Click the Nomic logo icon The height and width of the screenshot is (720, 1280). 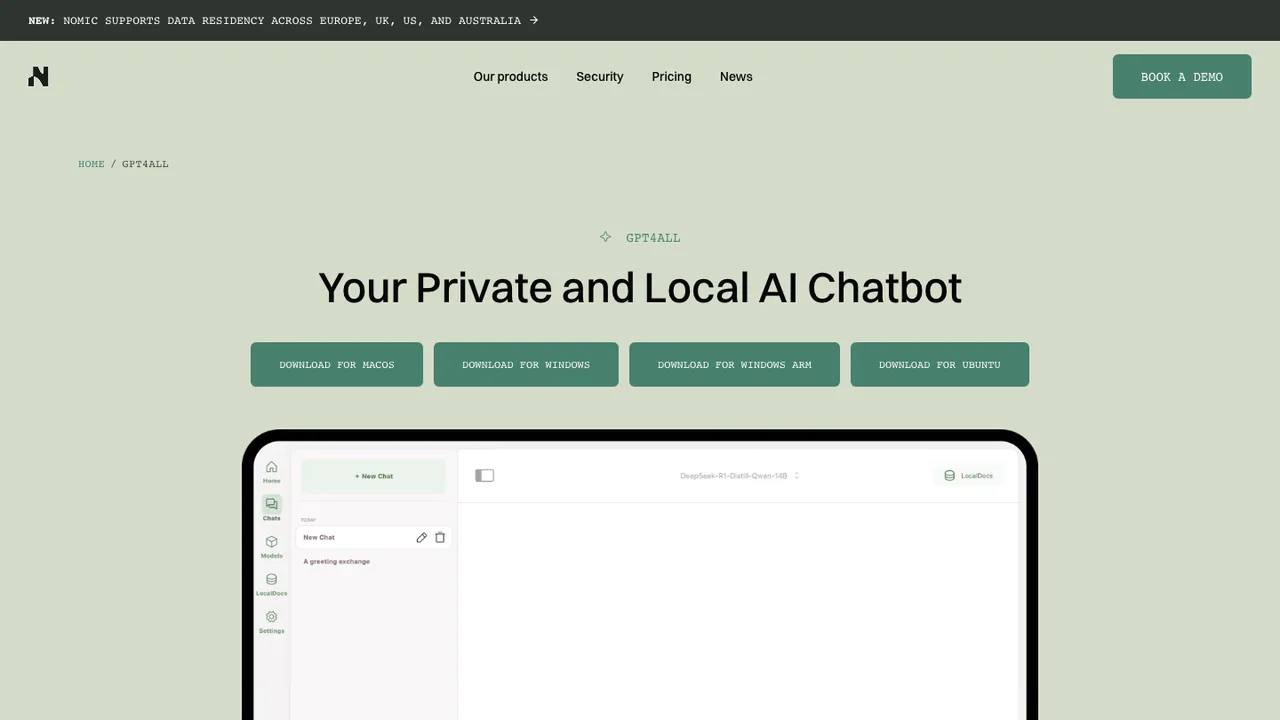pos(38,76)
